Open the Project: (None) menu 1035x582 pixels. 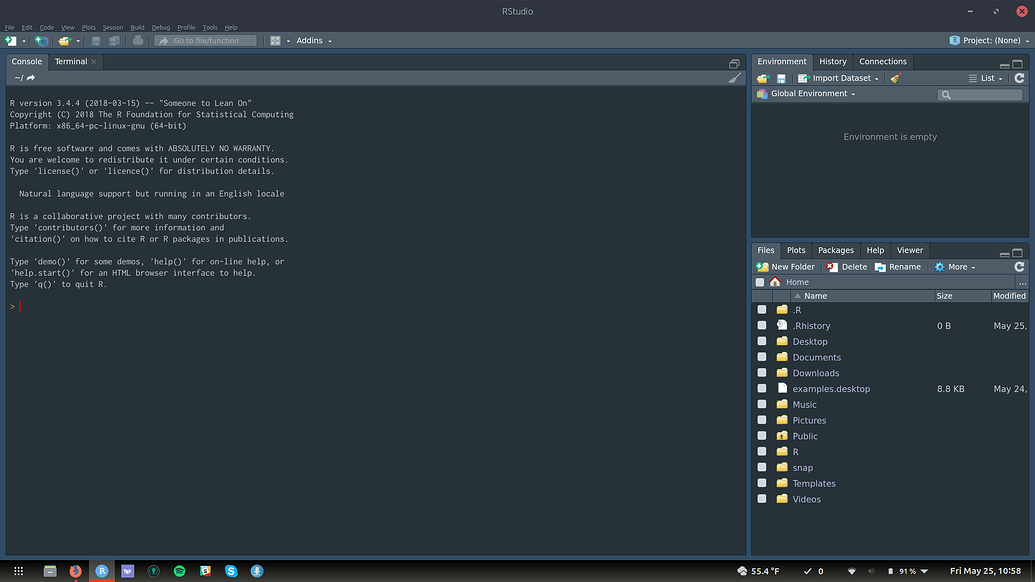tap(989, 40)
